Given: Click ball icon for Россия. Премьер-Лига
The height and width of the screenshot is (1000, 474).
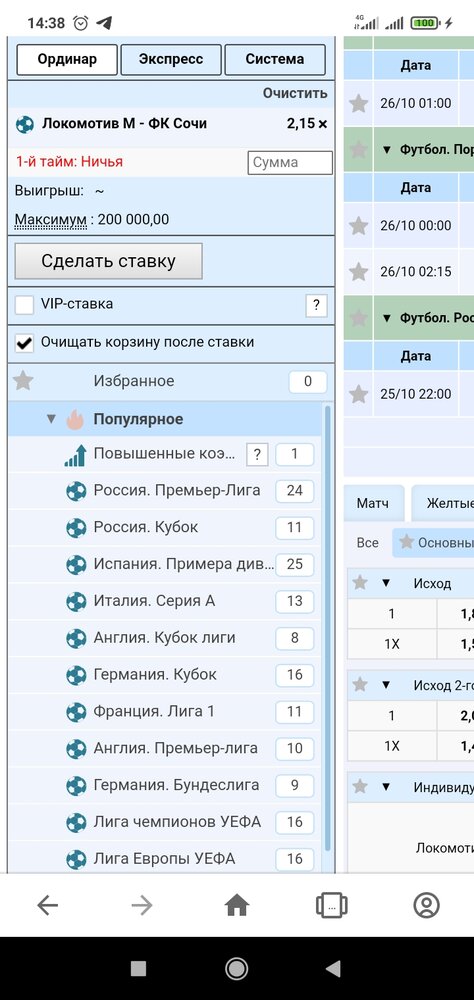Looking at the screenshot, I should click(76, 491).
